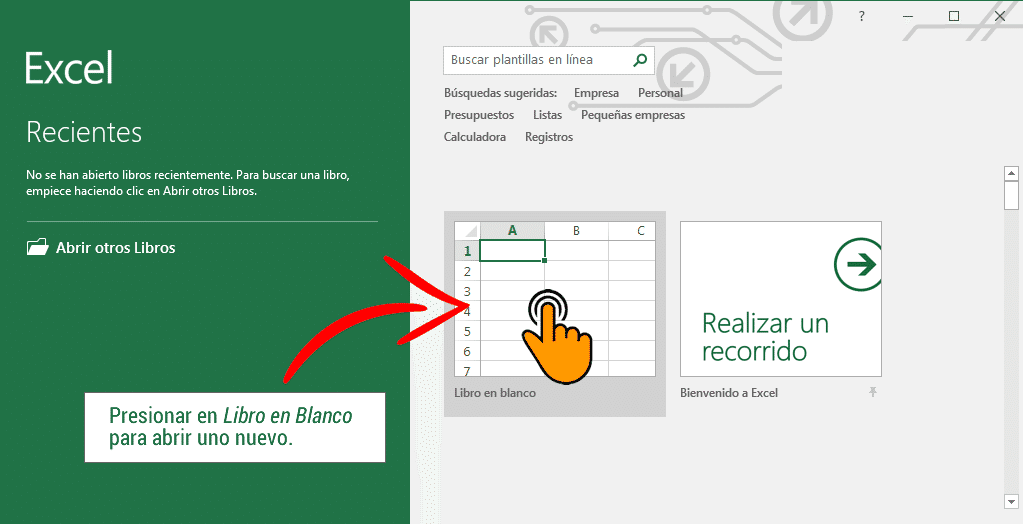Select the Empresa suggested search
The width and height of the screenshot is (1023, 524).
[x=596, y=93]
